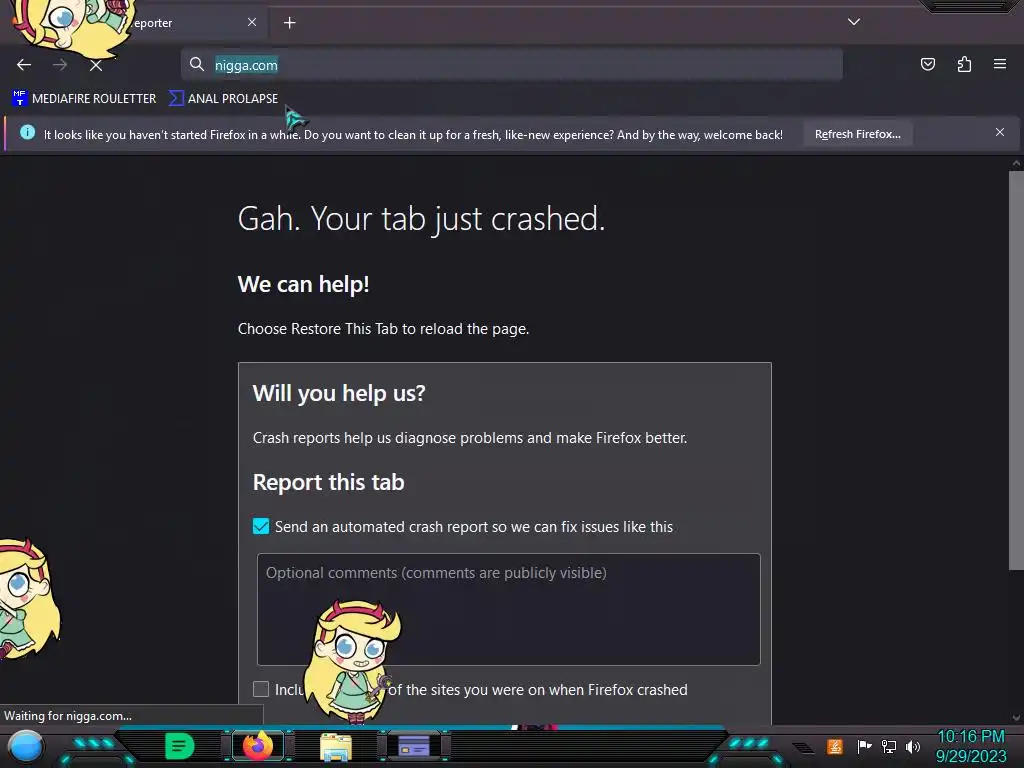Open a new tab with plus
1024x768 pixels.
coord(289,23)
